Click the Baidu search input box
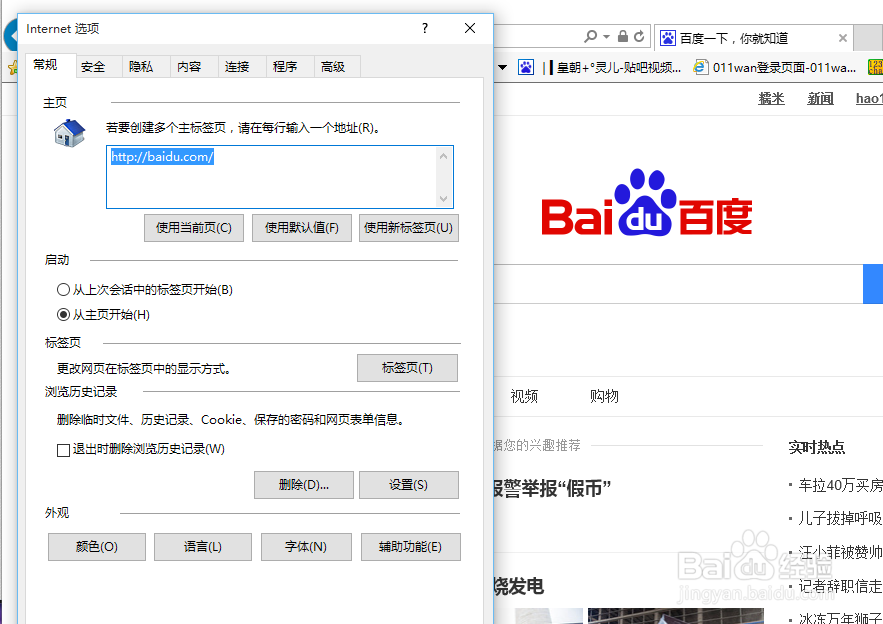The image size is (883, 624). tap(679, 284)
